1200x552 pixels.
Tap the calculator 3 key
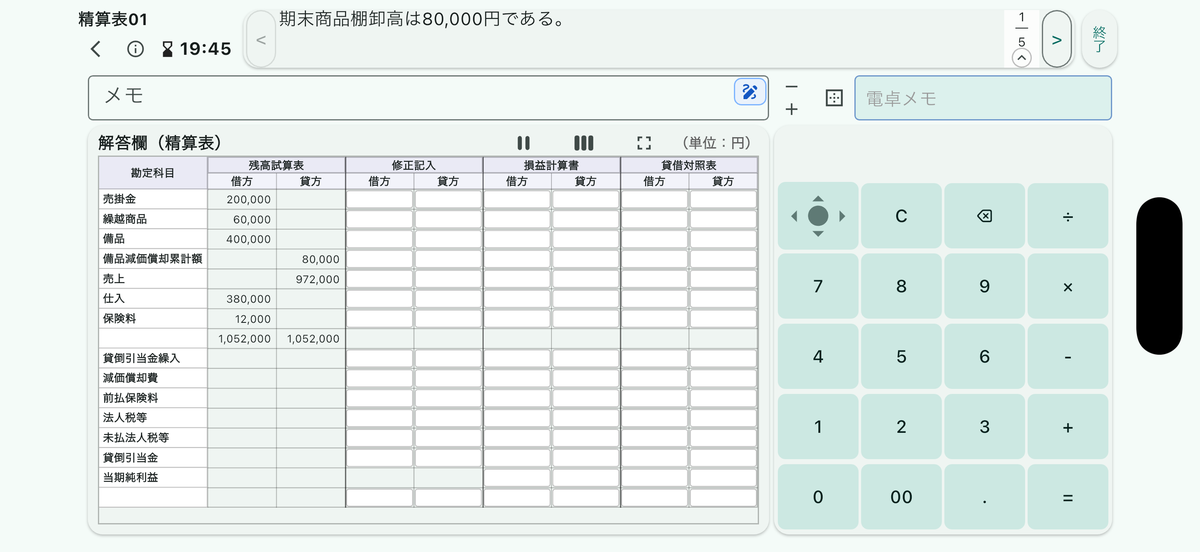click(984, 427)
